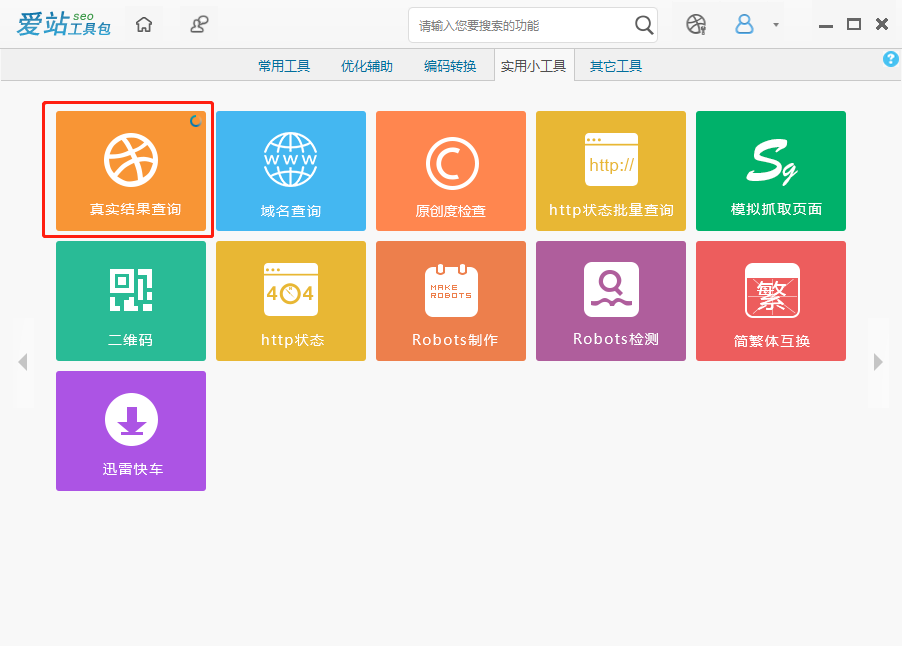The image size is (902, 646).
Task: Switch to the 常用工具 tab
Action: point(283,65)
